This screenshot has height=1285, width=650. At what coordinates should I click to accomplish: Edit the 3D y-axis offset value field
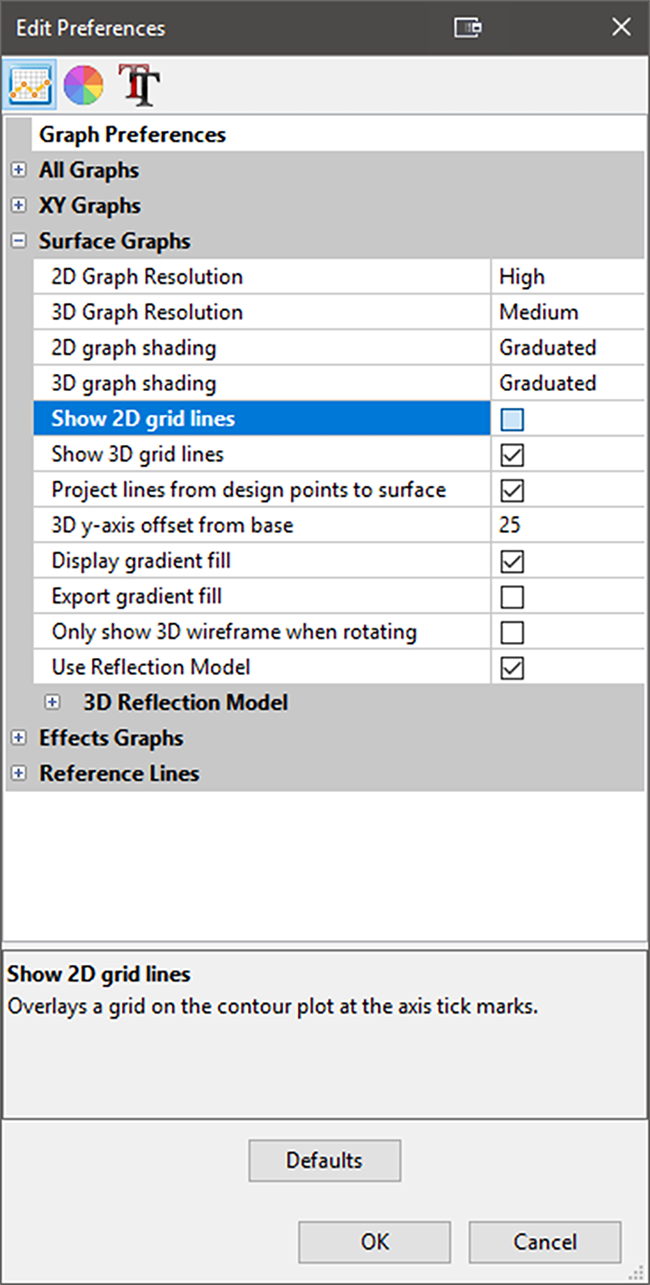tap(566, 526)
